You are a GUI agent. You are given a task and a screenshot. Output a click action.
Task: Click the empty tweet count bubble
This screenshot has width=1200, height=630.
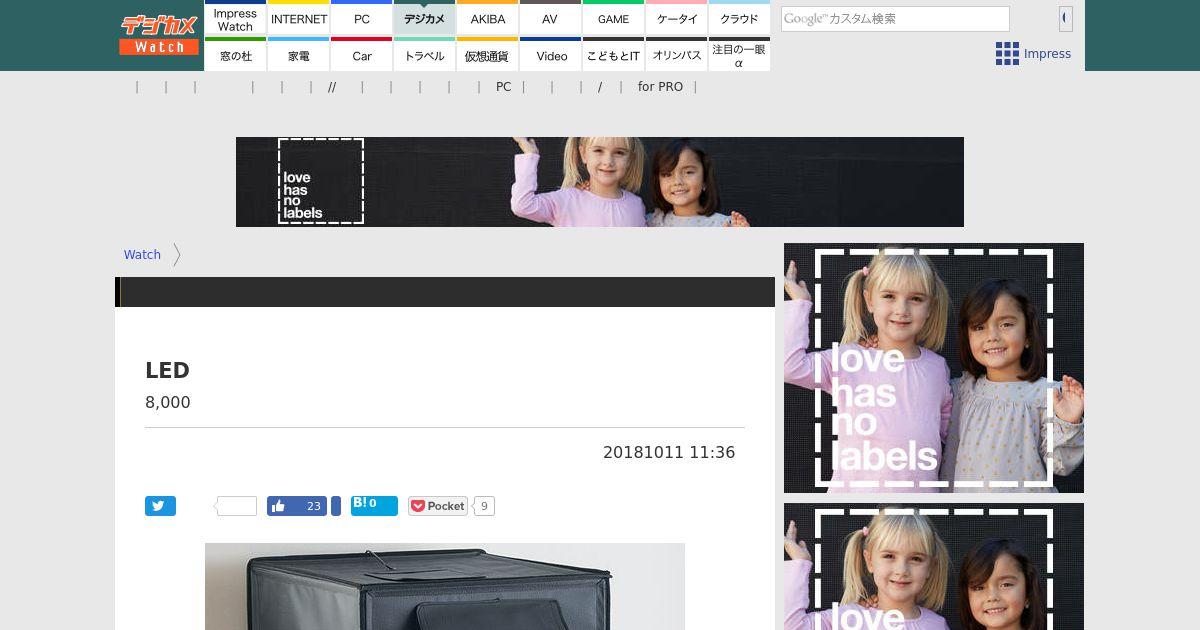[x=237, y=506]
